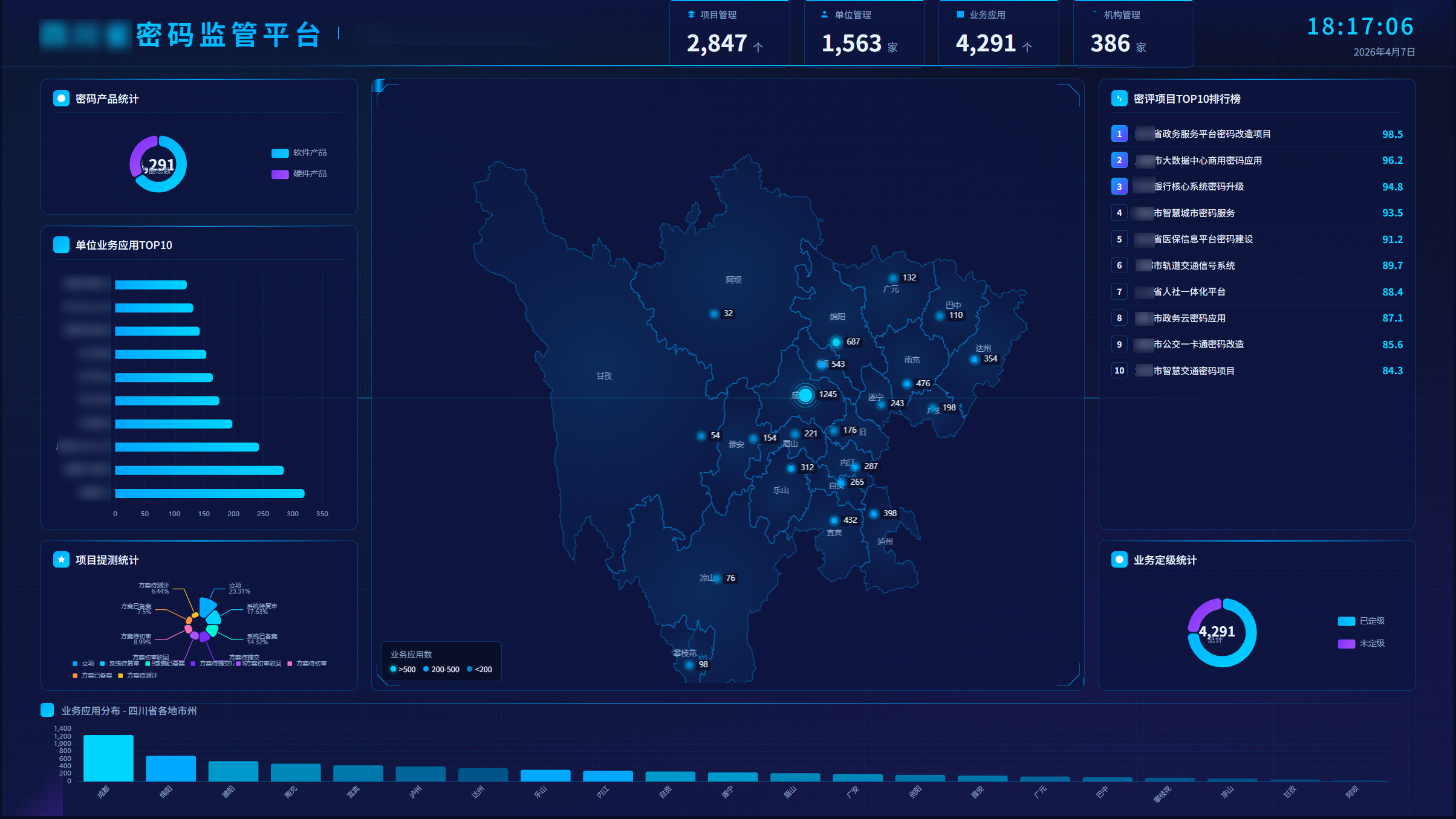Click the 单位业务应用TOP10 panel icon

click(x=61, y=245)
